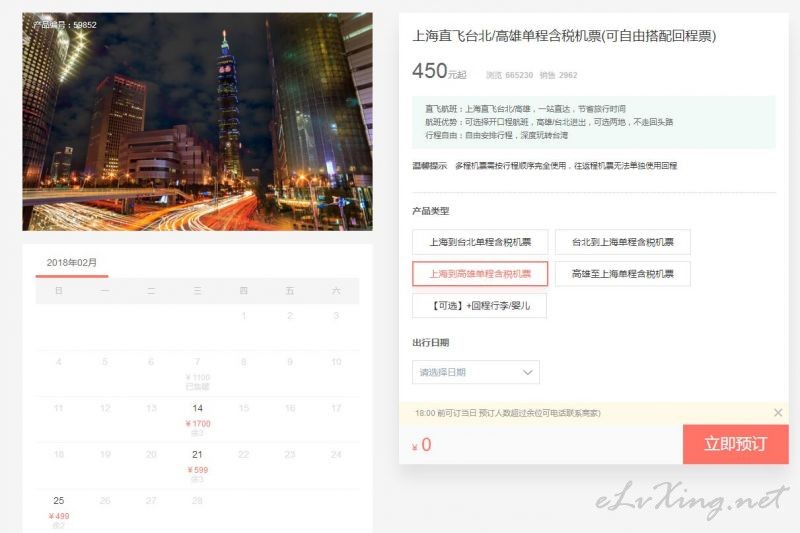Close the yellow booking notice bar
The image size is (800, 533).
(778, 413)
